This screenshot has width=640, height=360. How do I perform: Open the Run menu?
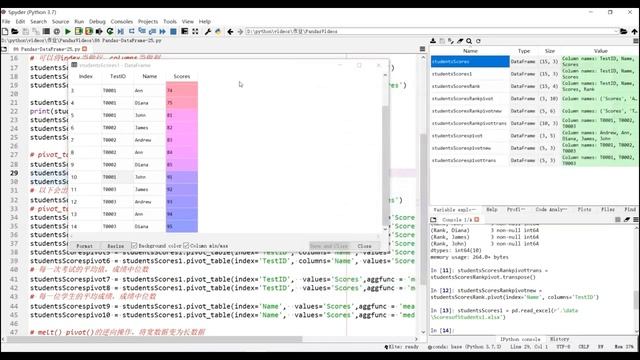pos(79,21)
